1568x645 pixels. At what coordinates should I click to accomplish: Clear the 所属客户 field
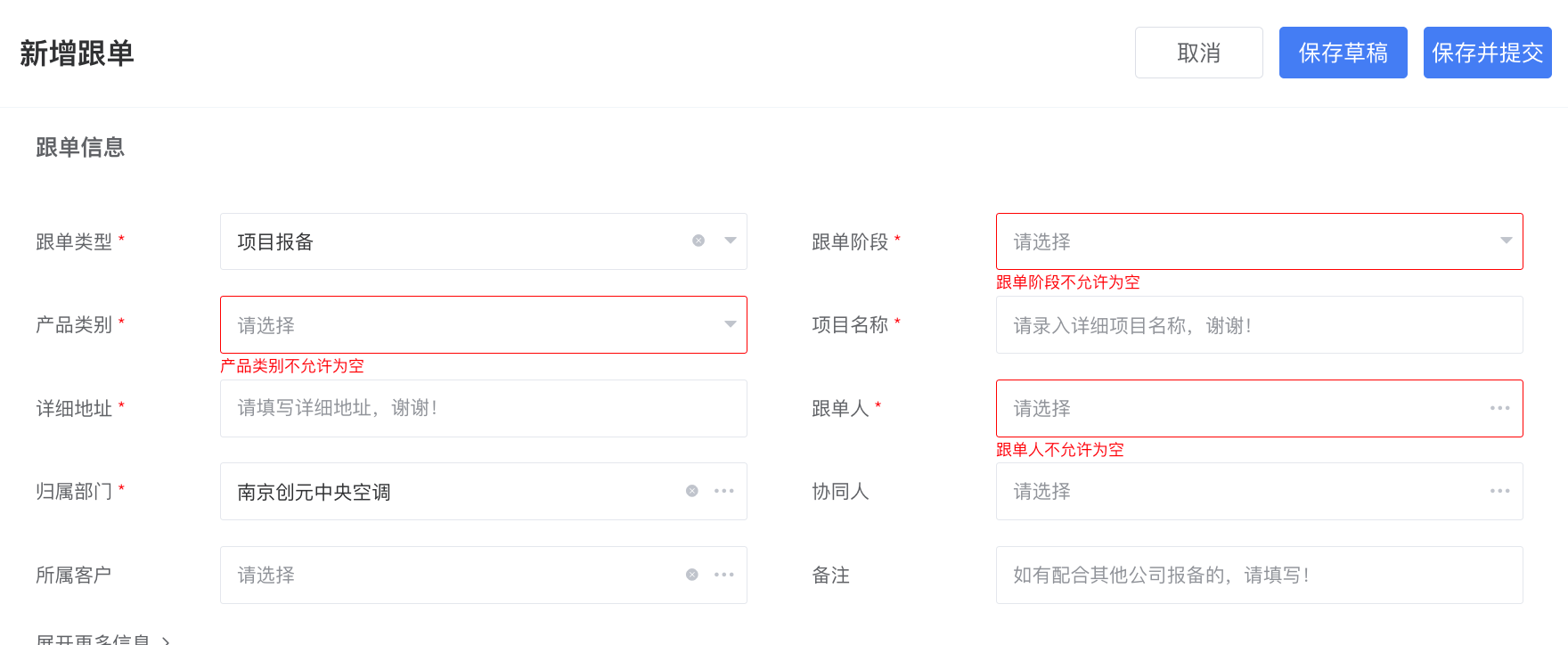(692, 575)
